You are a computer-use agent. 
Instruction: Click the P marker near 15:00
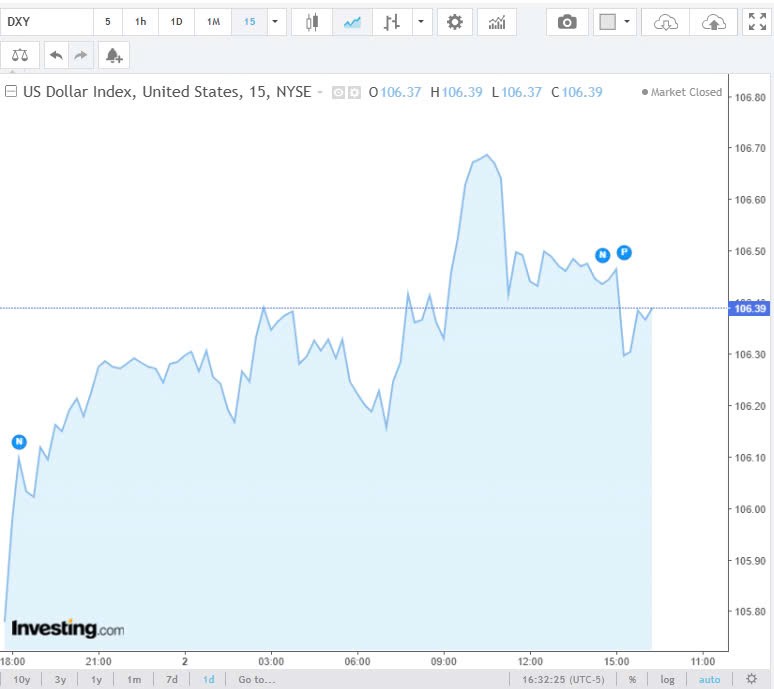624,252
